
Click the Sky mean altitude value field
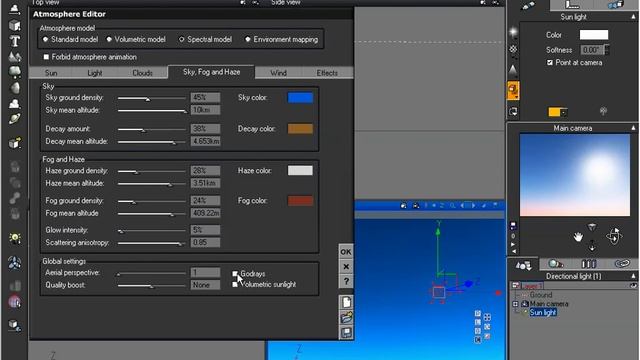(x=205, y=110)
